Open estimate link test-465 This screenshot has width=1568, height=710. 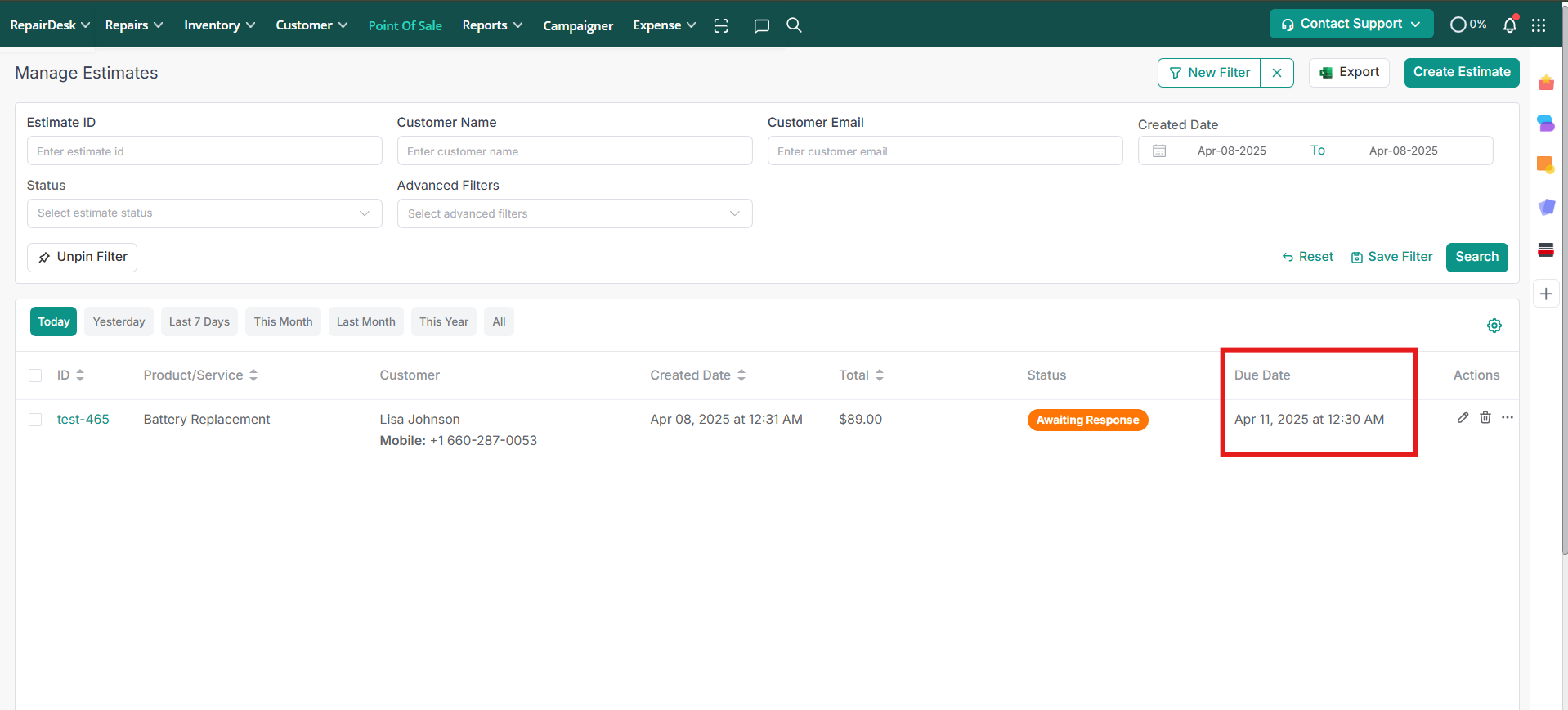(x=83, y=419)
